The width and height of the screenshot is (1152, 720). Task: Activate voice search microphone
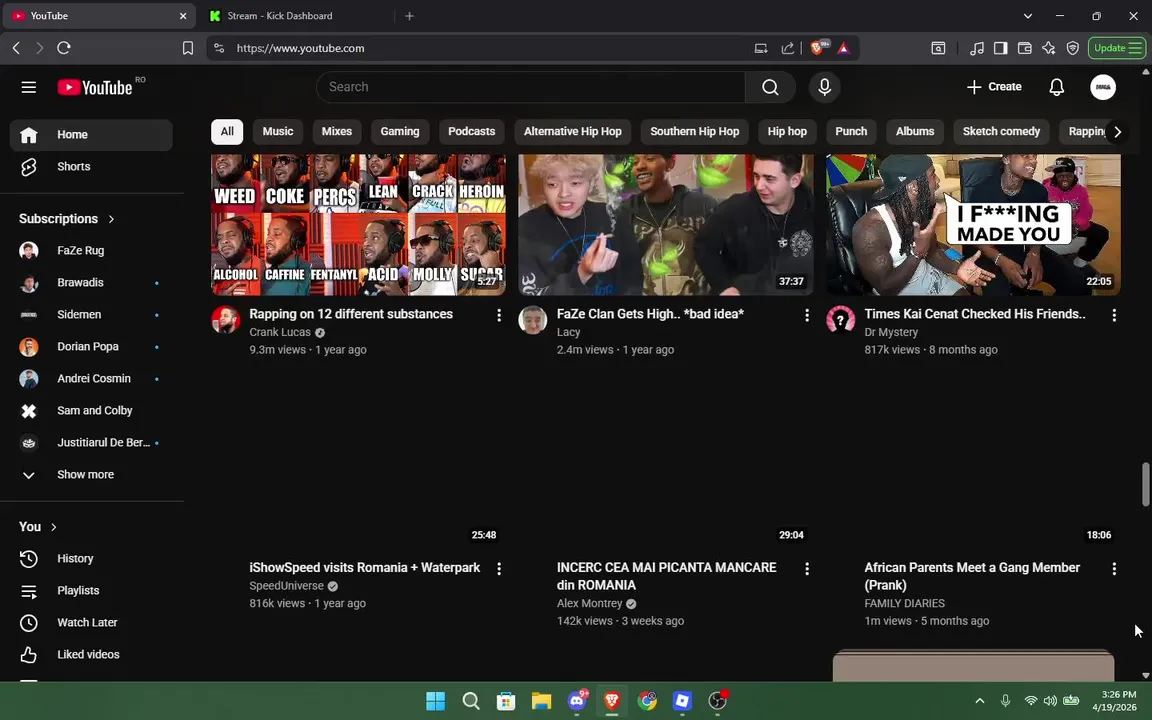coord(824,87)
